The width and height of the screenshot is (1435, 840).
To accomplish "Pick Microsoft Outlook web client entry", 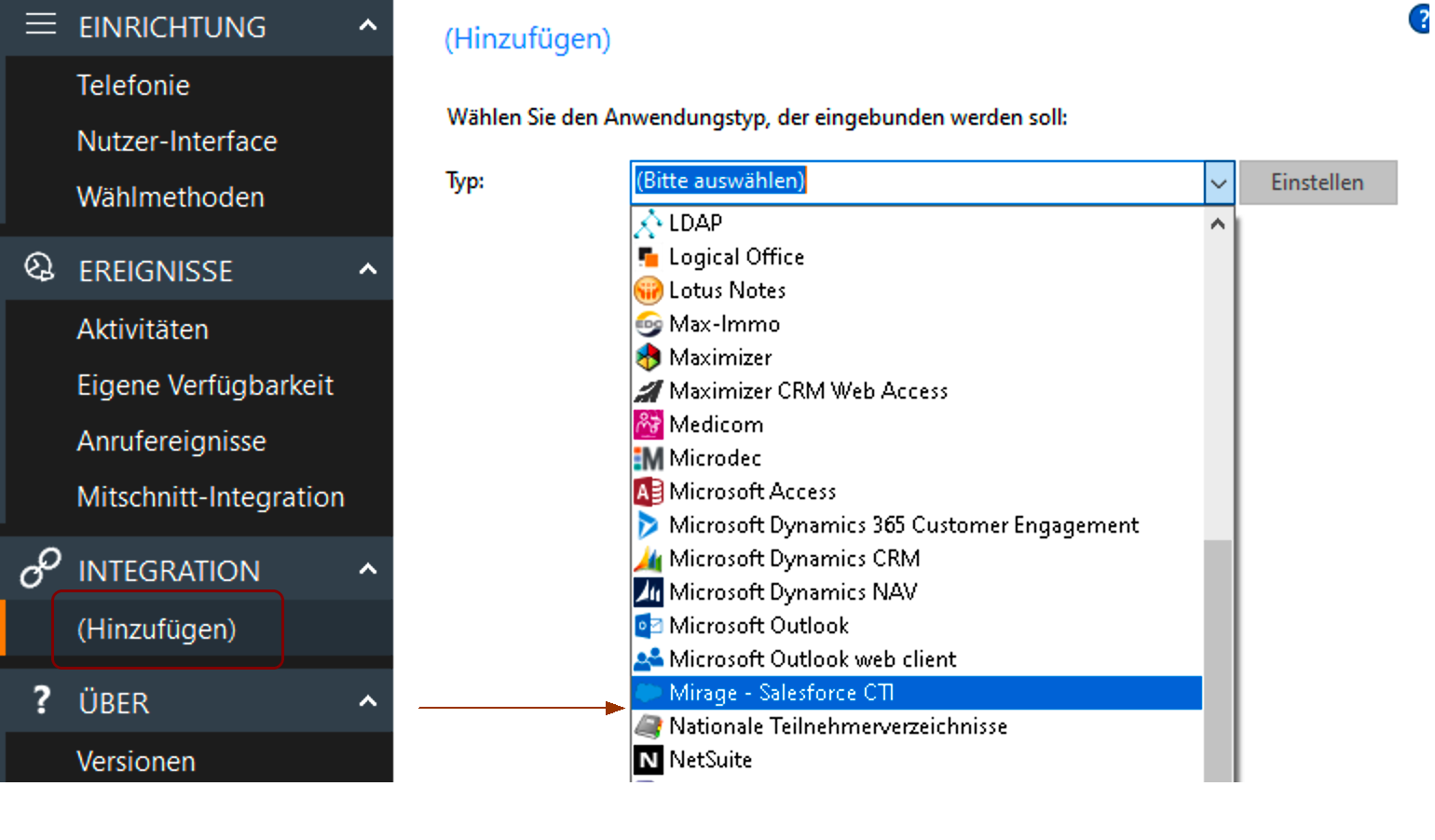I will pos(917,659).
